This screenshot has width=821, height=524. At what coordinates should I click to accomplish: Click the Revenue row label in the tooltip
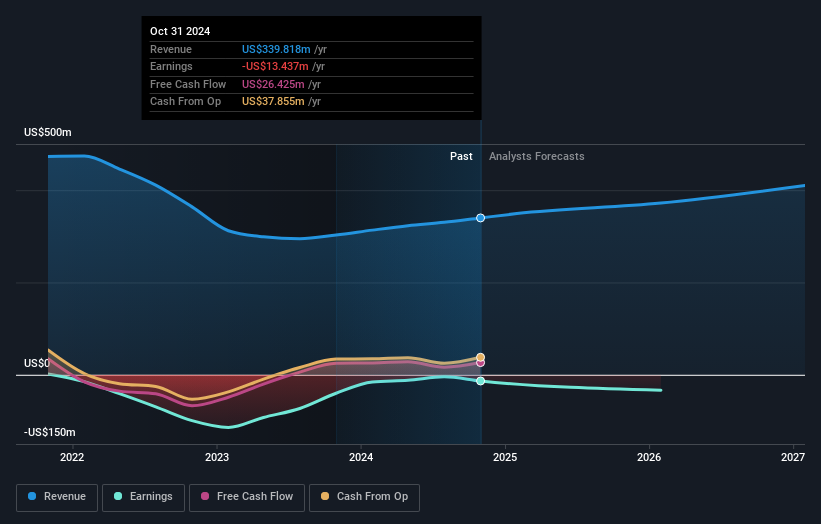pyautogui.click(x=171, y=49)
